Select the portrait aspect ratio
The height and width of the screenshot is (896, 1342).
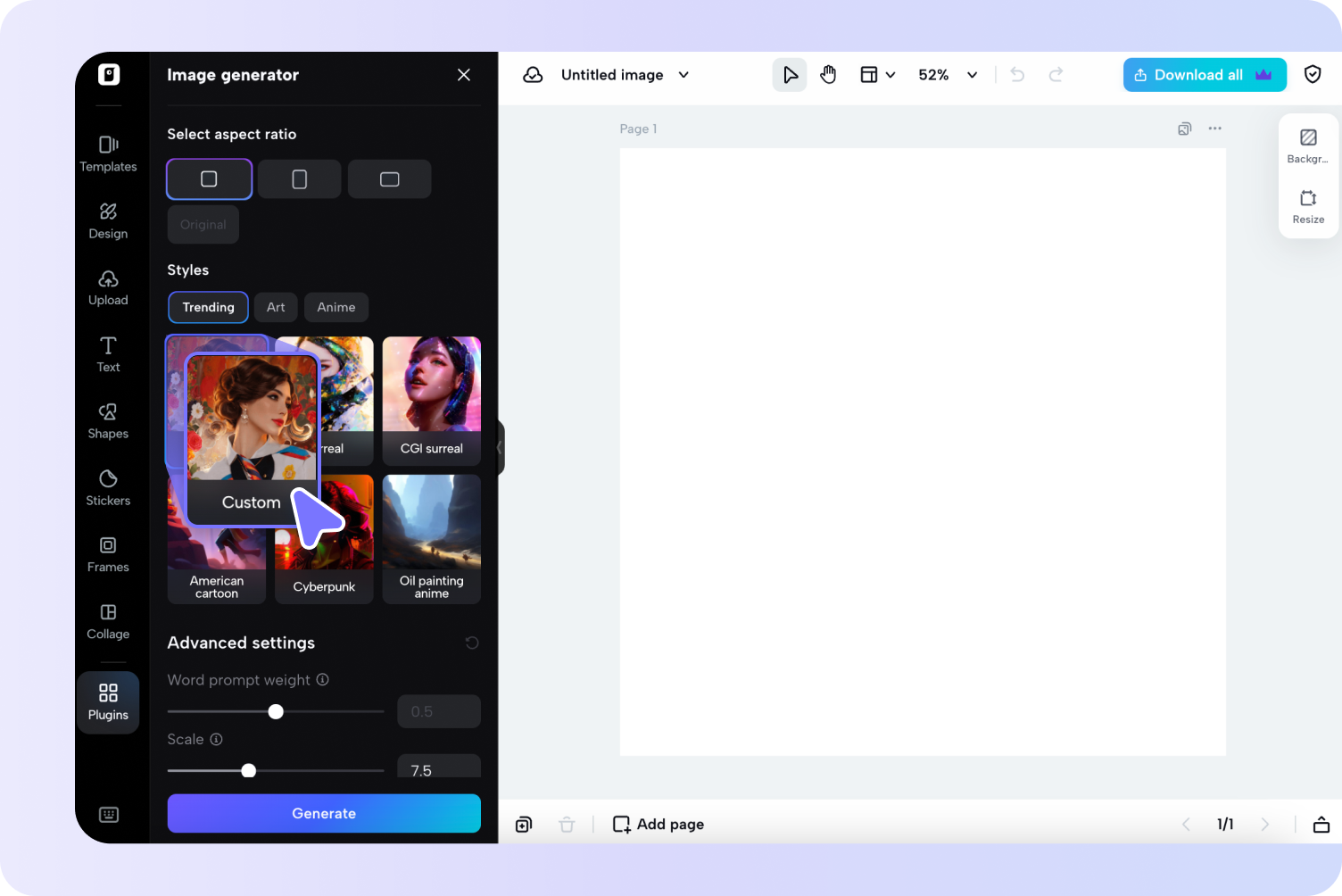300,179
